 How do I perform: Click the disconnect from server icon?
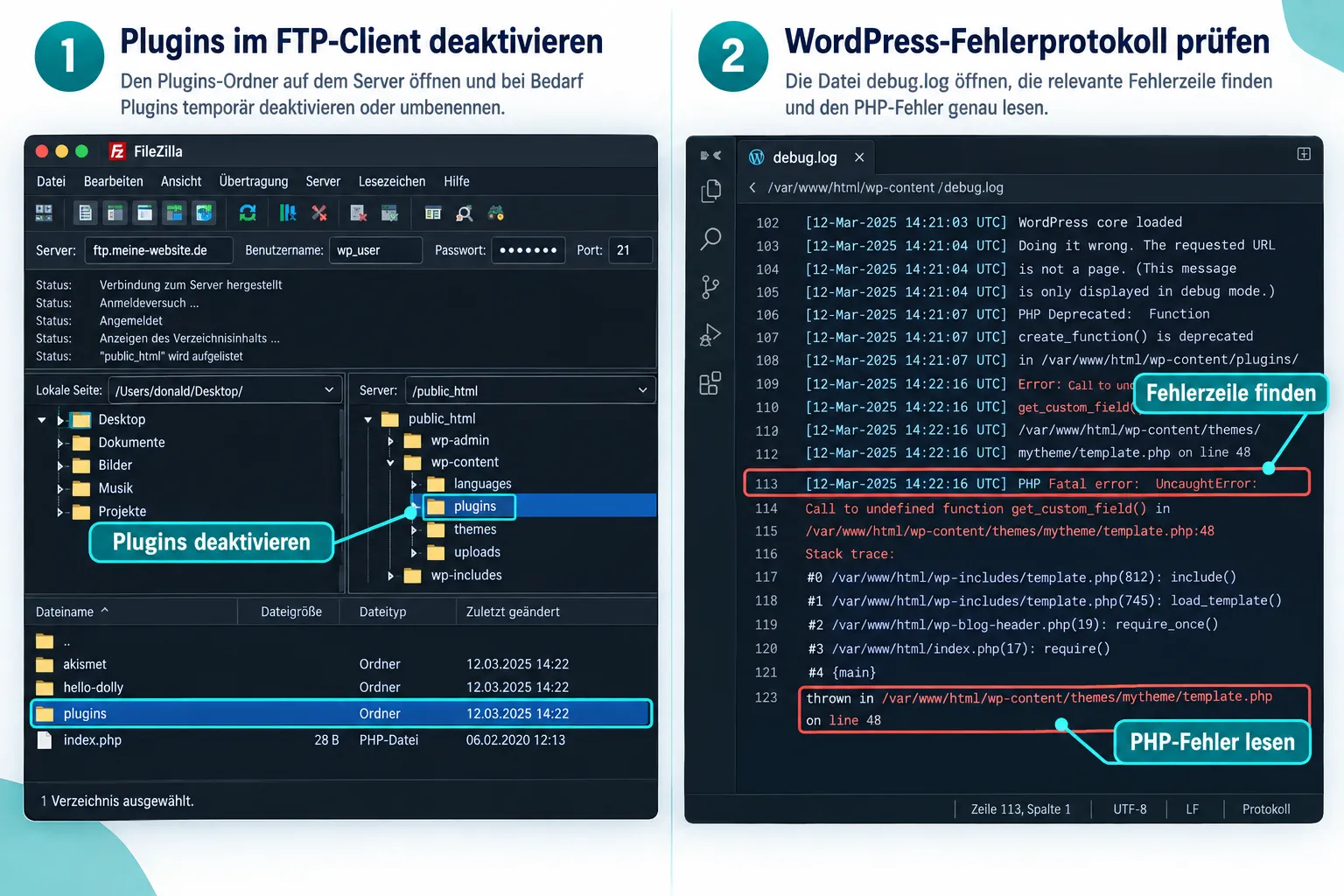point(358,213)
